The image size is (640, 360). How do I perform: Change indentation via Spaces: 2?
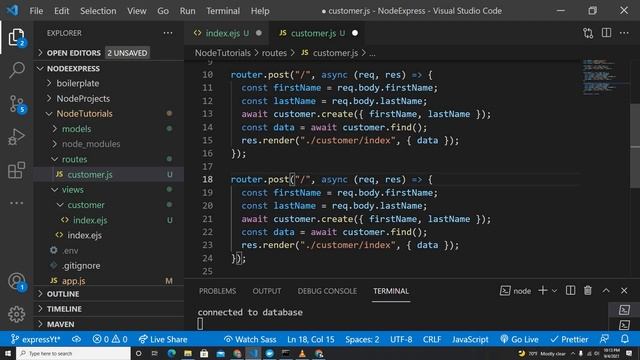(362, 339)
